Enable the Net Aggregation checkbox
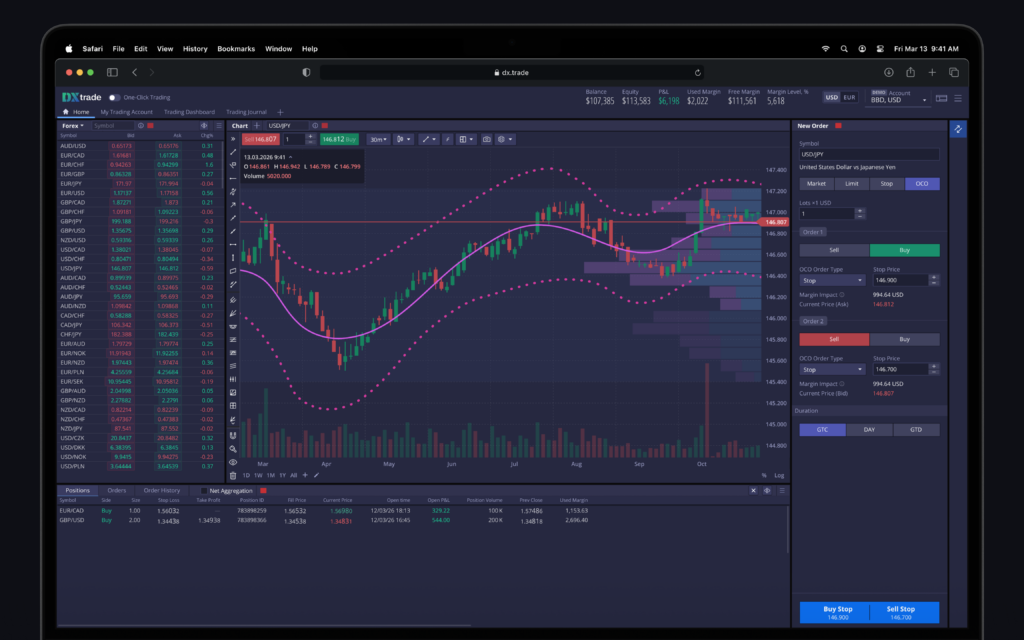The image size is (1024, 640). click(203, 491)
